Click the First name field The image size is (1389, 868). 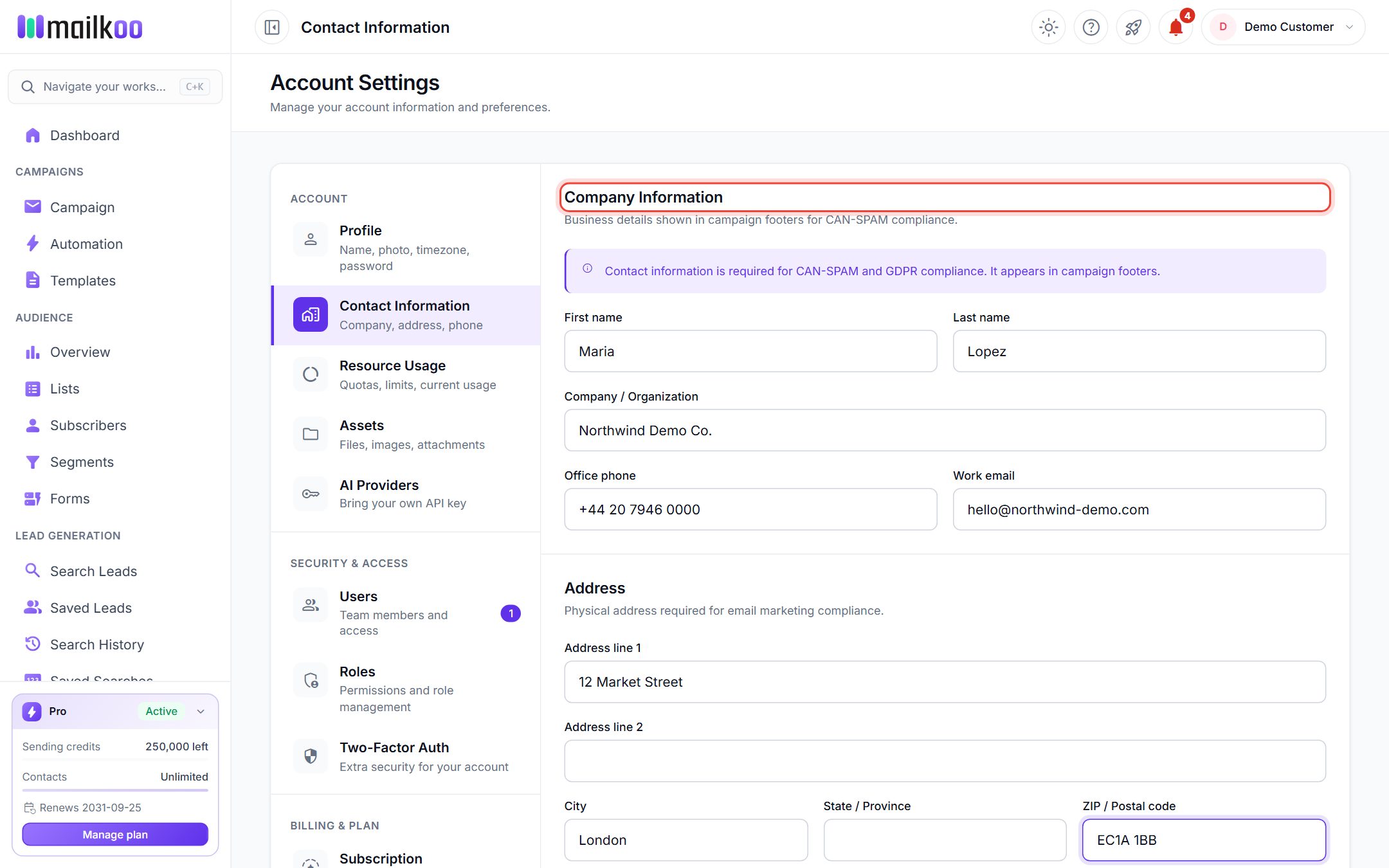[750, 351]
